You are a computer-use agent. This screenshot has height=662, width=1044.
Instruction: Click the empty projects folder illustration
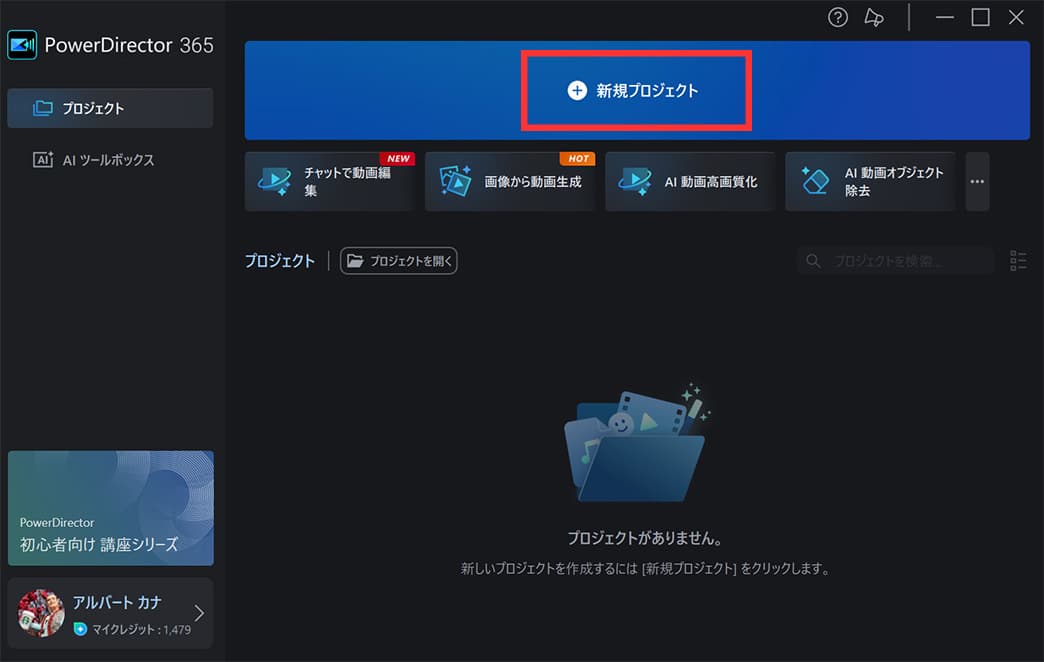coord(637,443)
